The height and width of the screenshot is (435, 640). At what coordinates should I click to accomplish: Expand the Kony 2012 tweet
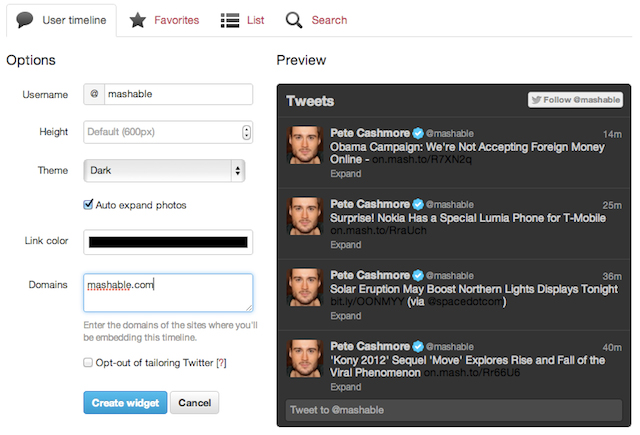tap(345, 386)
